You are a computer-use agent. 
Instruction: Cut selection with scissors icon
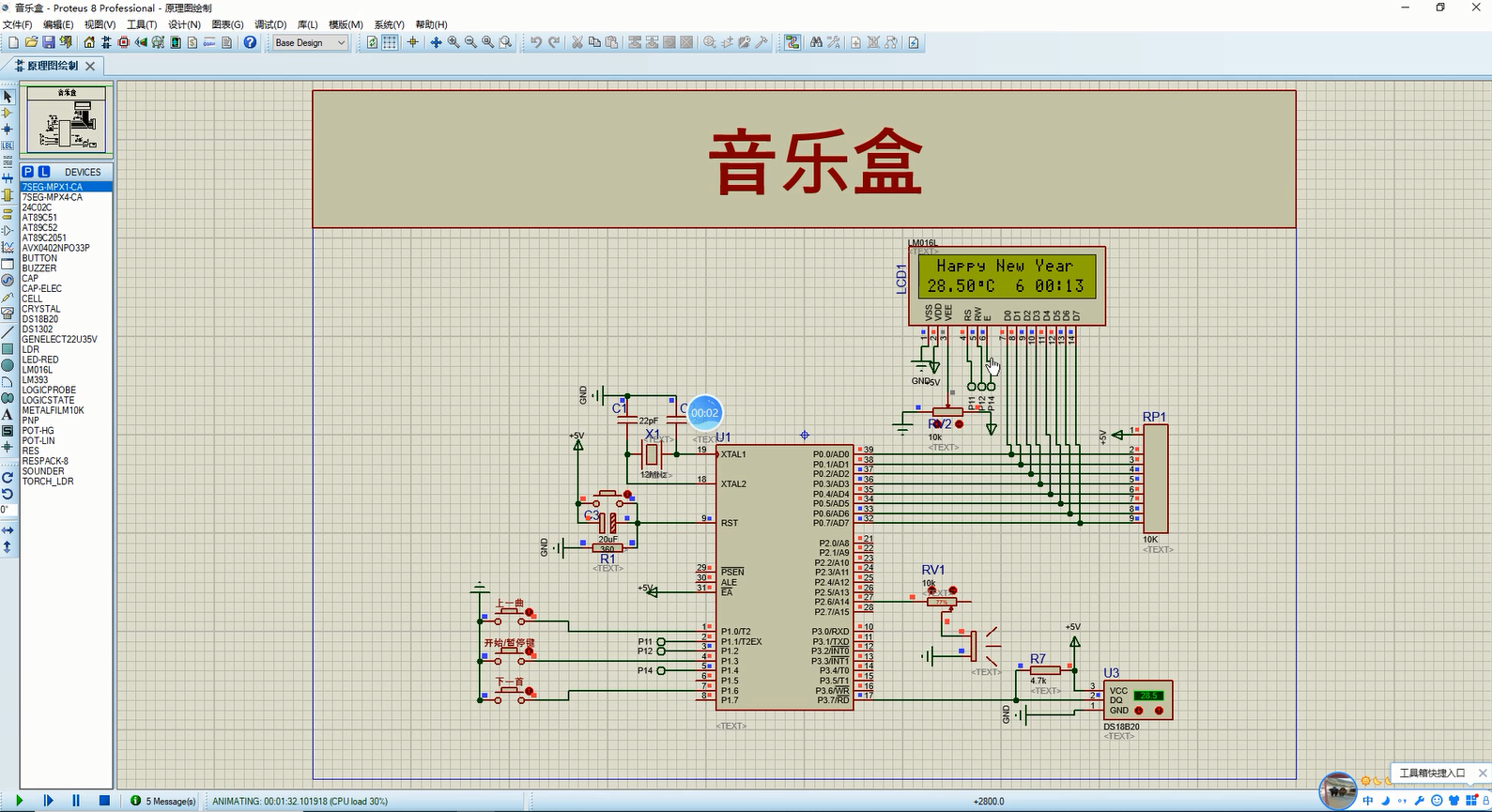coord(577,42)
